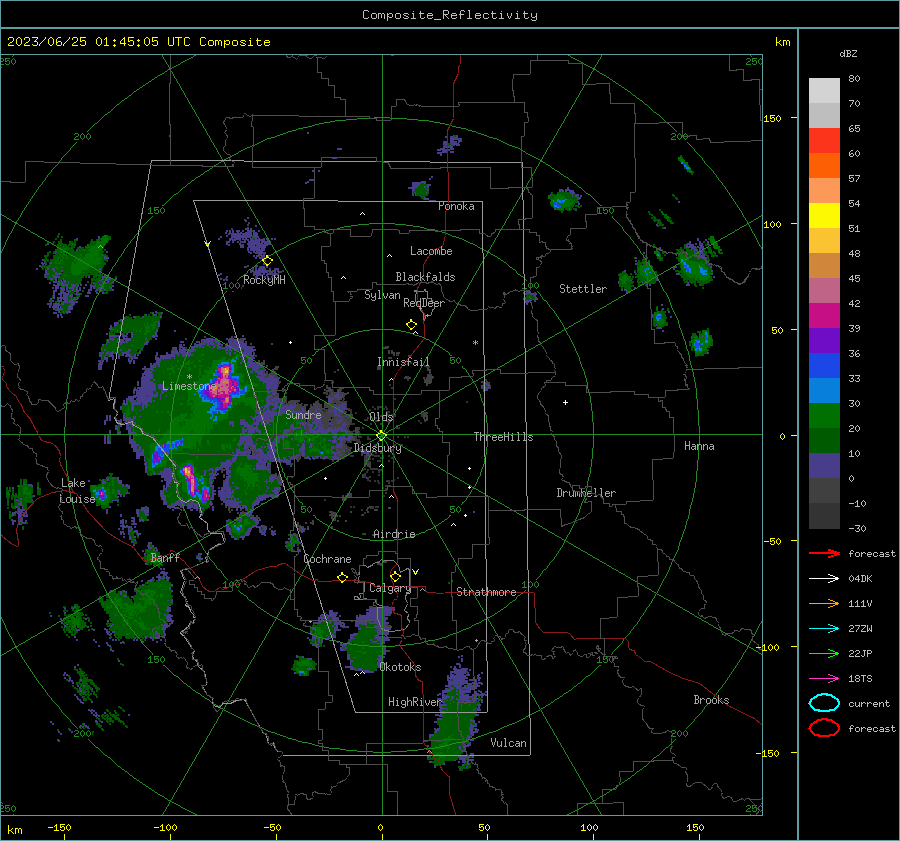900x841 pixels.
Task: Click the yellow radar-center diamond at Didsbury
Action: tap(381, 436)
